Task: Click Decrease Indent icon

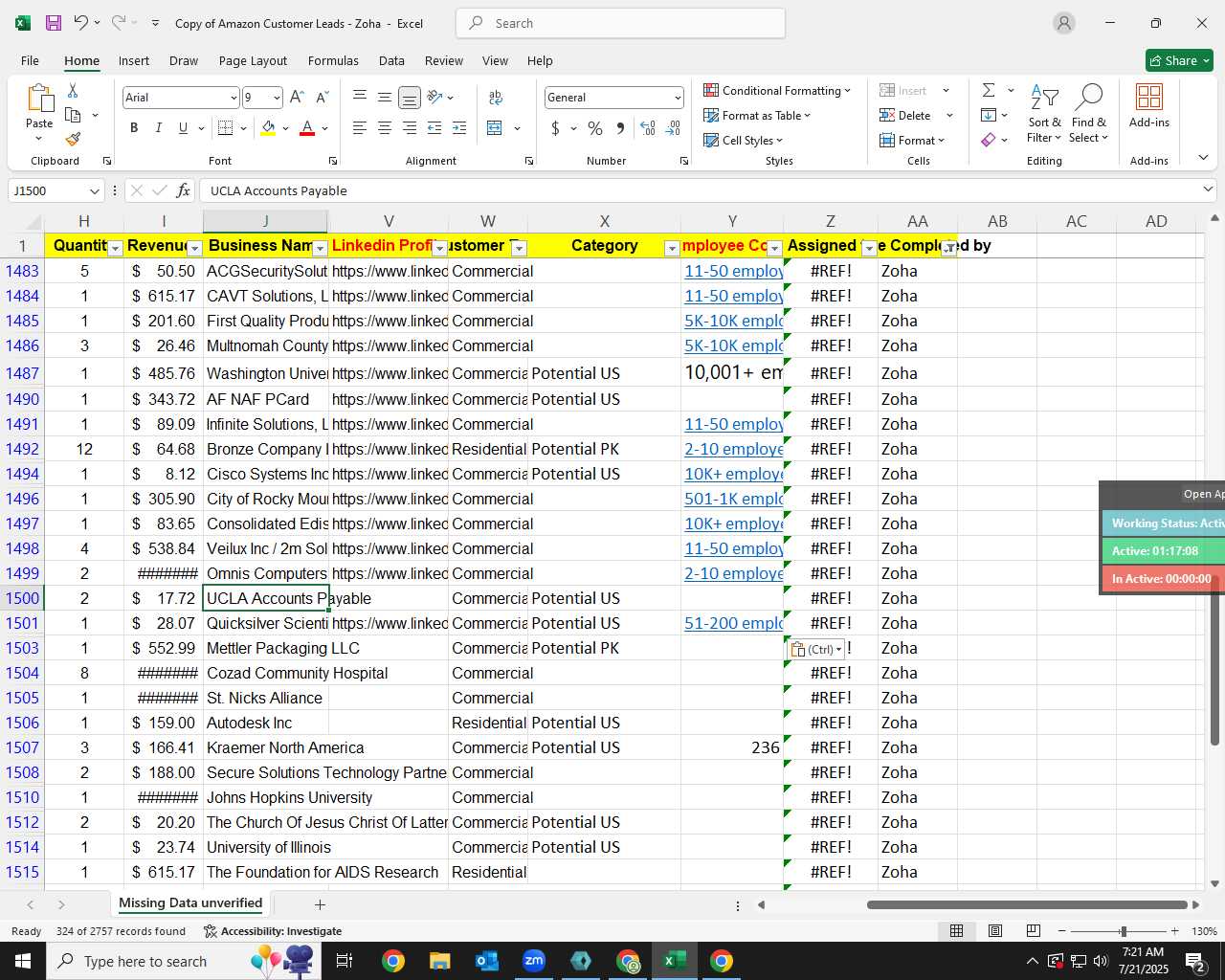Action: [434, 128]
